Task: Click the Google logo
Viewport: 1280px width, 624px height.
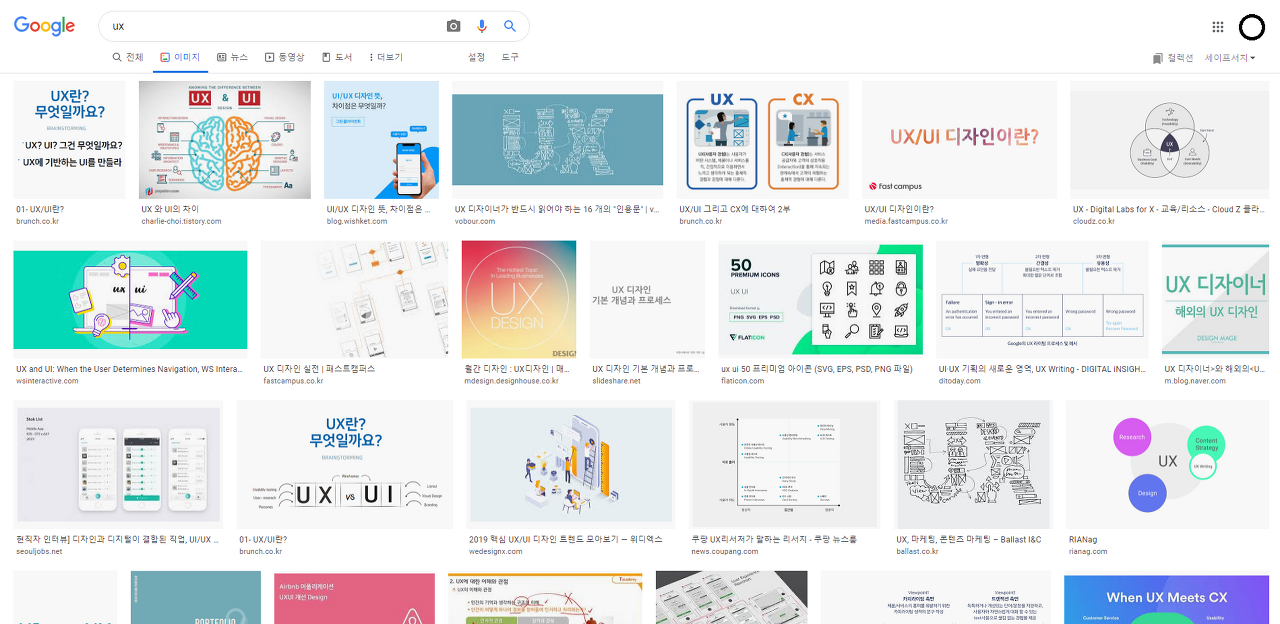Action: coord(45,26)
